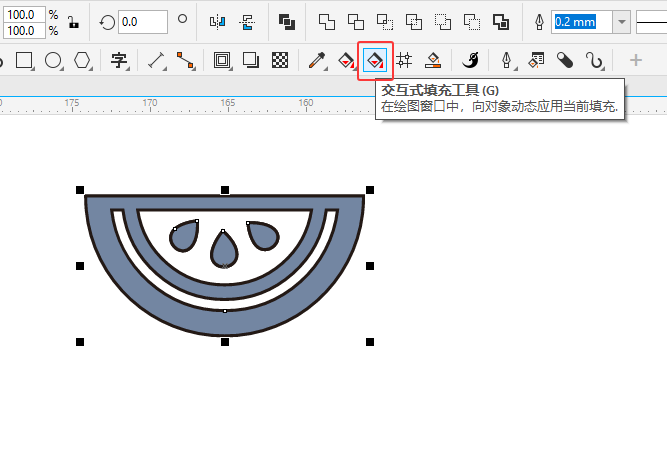Screen dimensions: 667x454
Task: Select the Outline Pen tool in toolbox
Action: [507, 60]
